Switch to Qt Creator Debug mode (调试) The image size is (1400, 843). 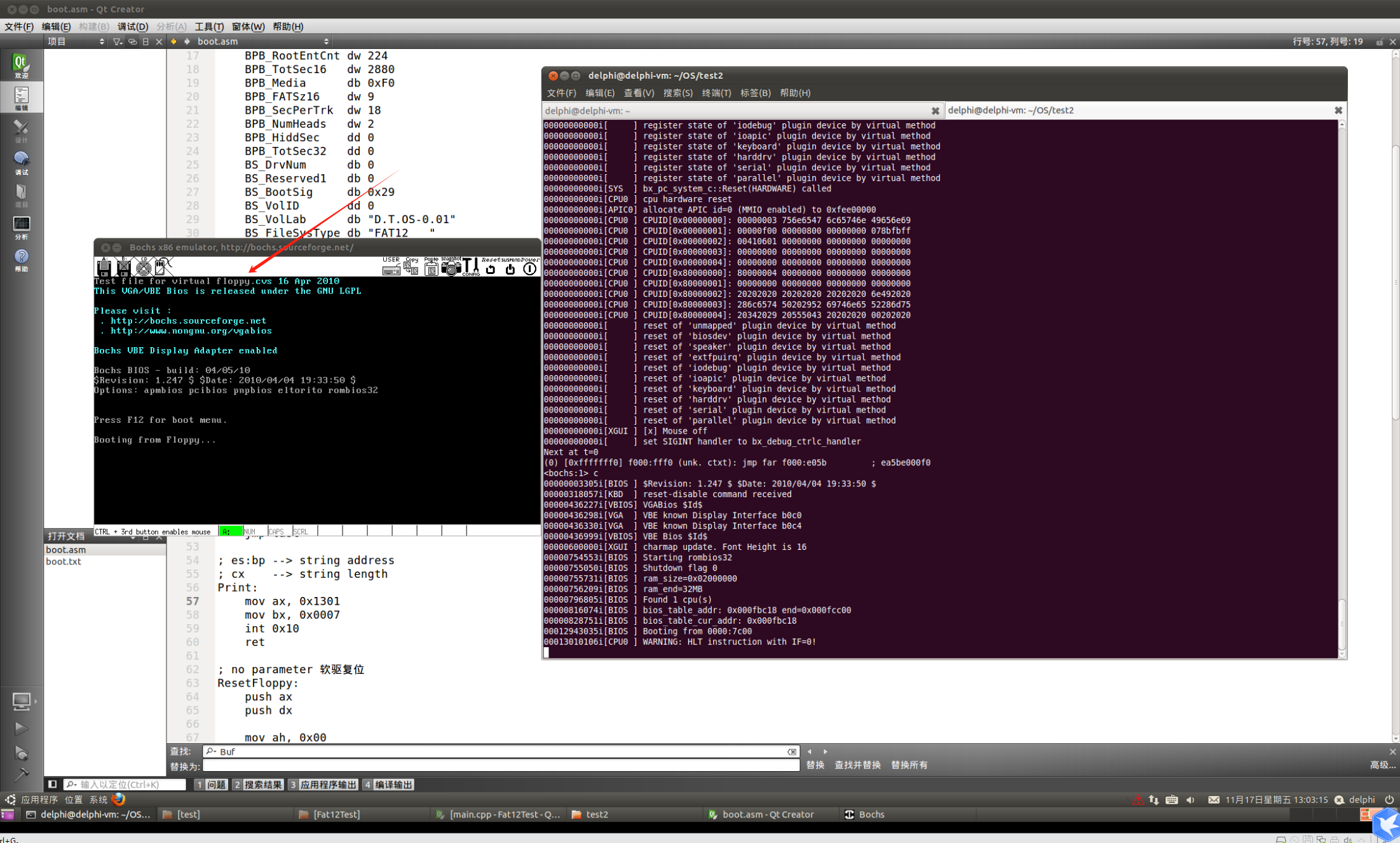click(21, 162)
